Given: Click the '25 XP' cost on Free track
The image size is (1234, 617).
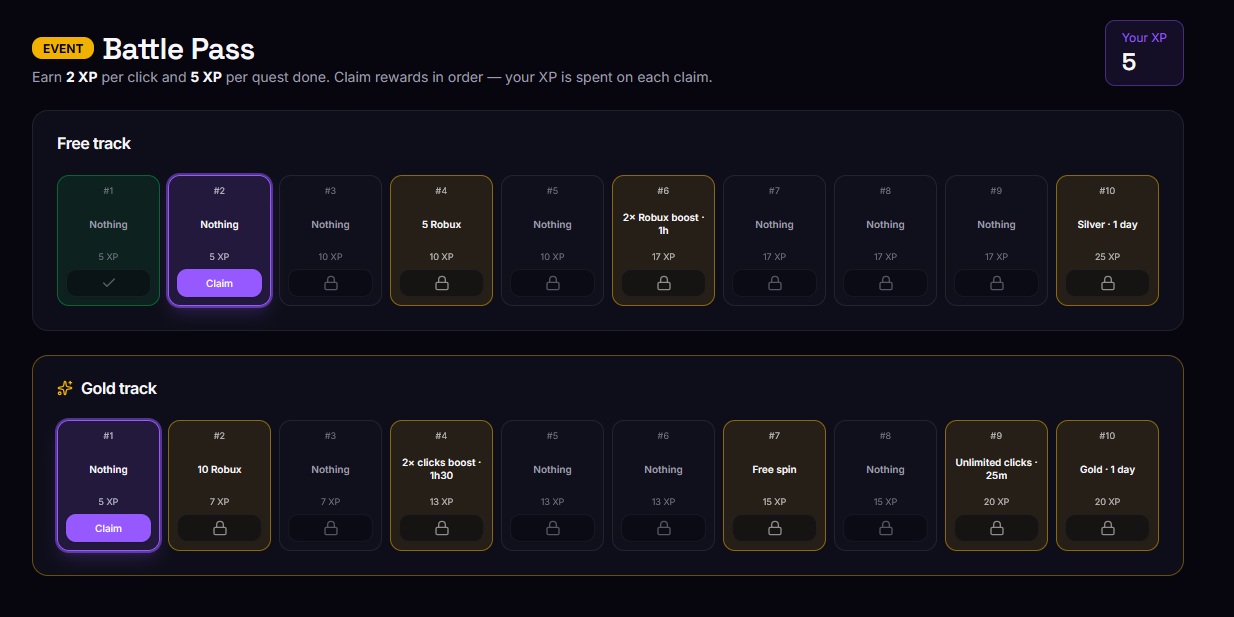Looking at the screenshot, I should tap(1107, 257).
